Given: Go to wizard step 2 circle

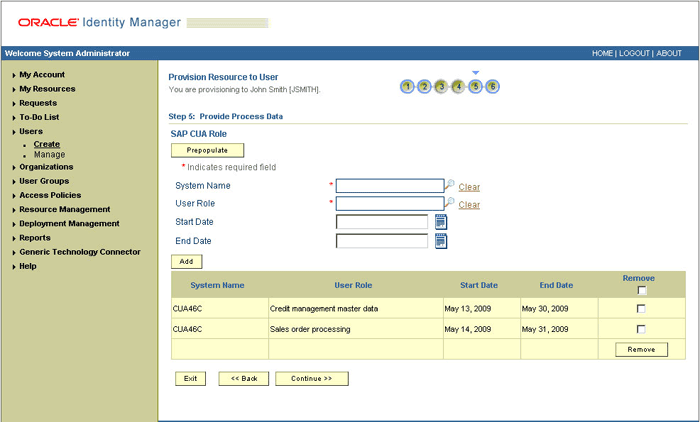Looking at the screenshot, I should [x=424, y=86].
